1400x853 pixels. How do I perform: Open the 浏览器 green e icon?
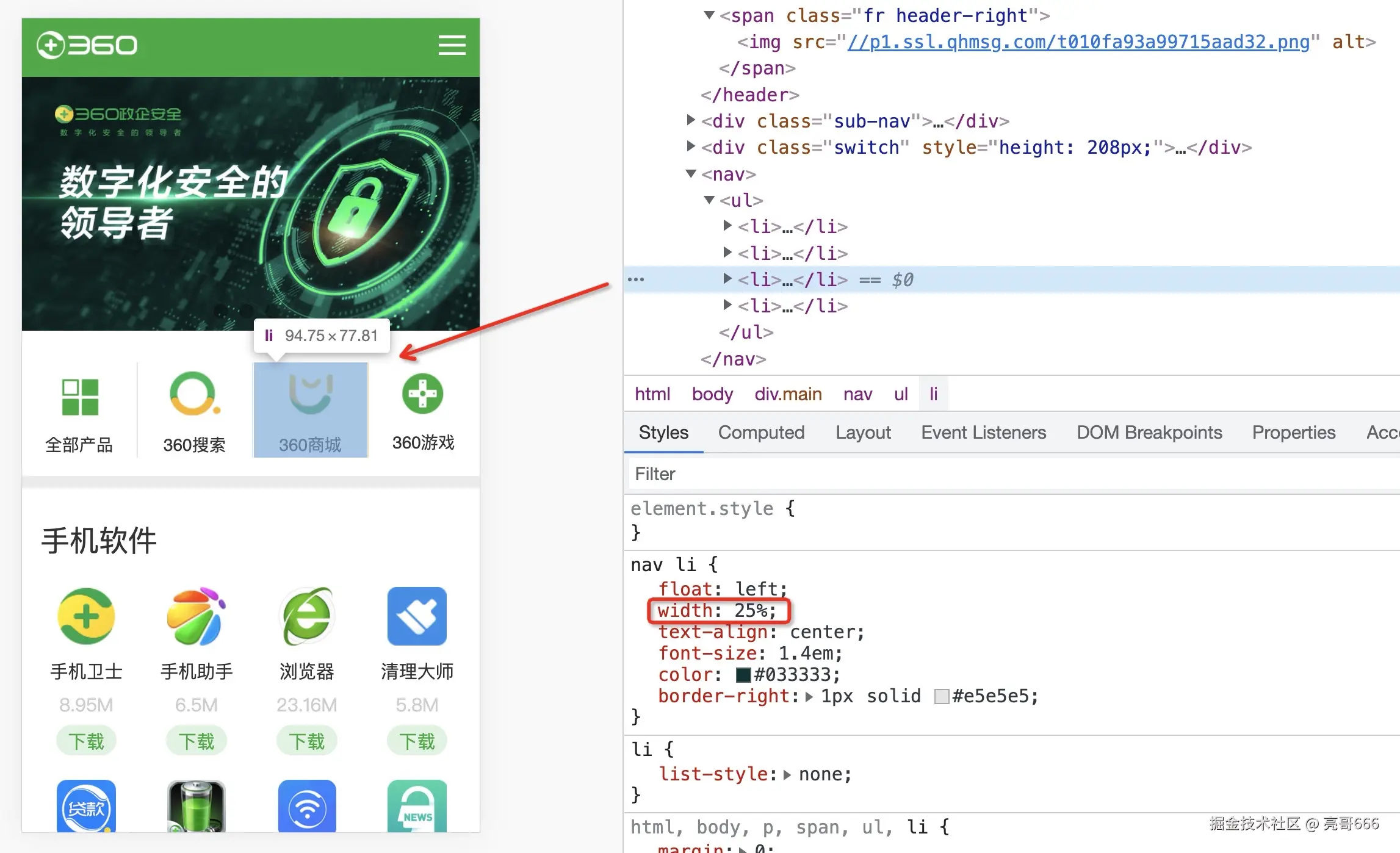tap(306, 616)
